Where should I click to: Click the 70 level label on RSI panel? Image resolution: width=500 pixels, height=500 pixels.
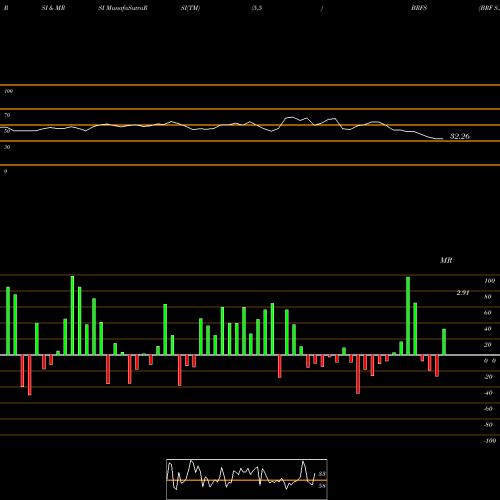pyautogui.click(x=7, y=115)
